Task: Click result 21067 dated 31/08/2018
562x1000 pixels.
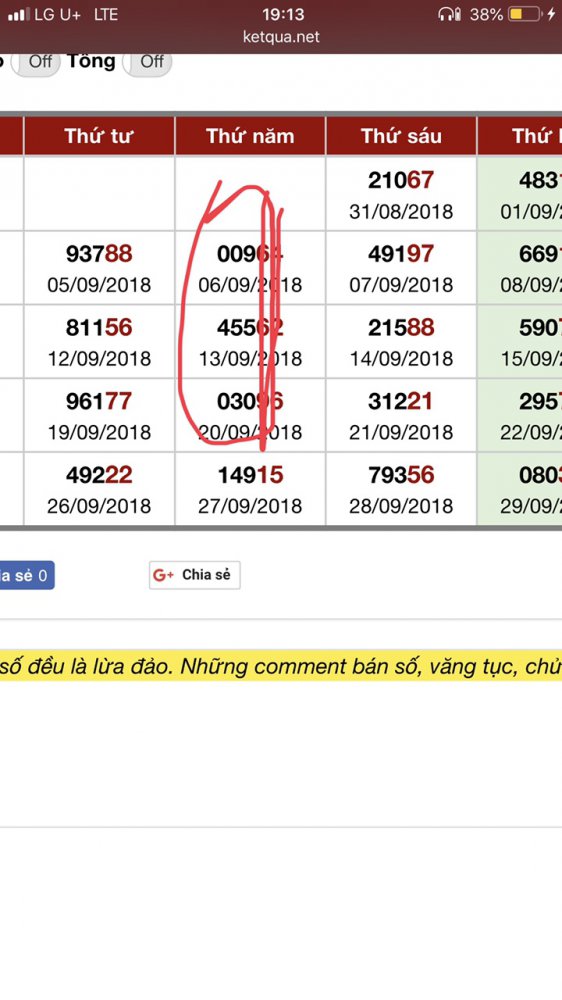Action: point(401,194)
